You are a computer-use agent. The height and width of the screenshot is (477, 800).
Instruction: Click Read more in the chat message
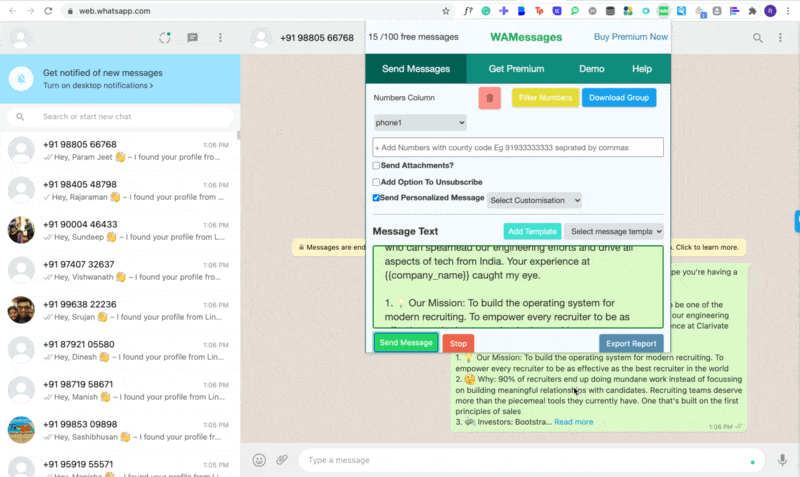tap(573, 422)
